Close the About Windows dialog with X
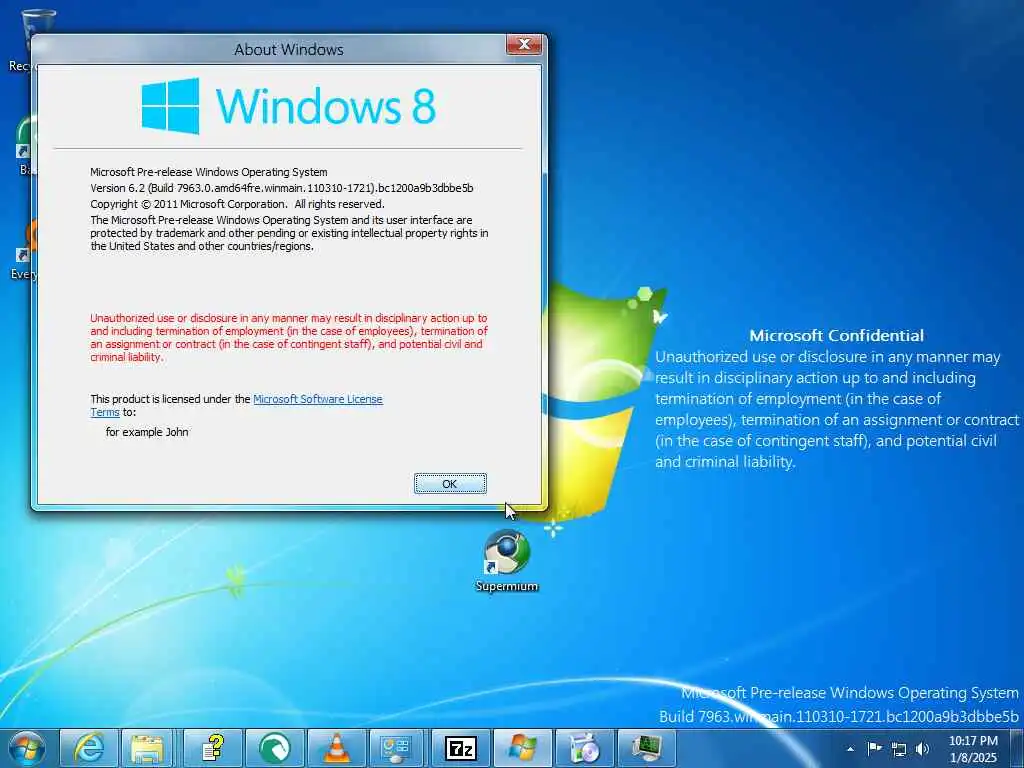1024x768 pixels. [x=524, y=44]
